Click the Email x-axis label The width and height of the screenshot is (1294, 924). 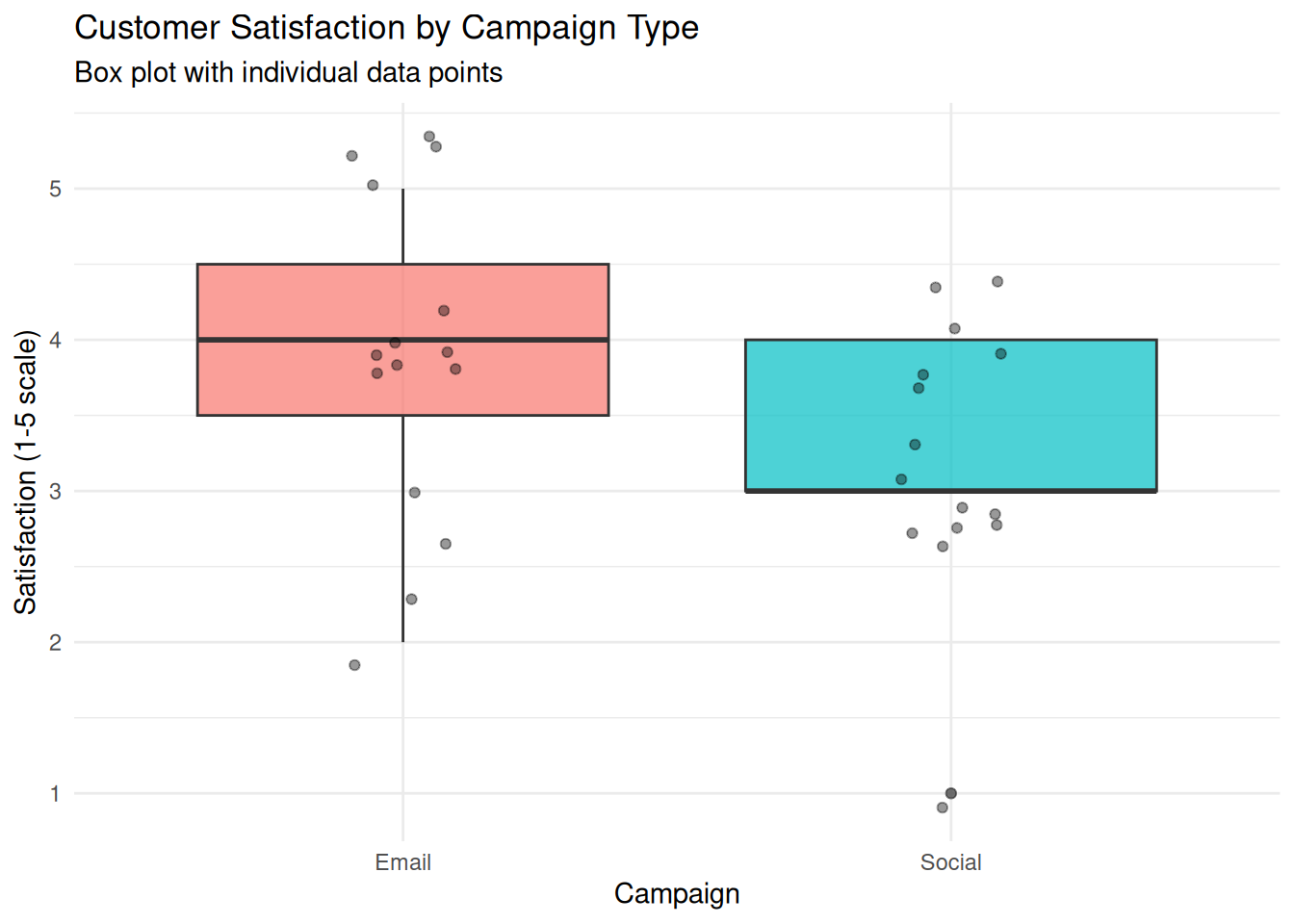tap(402, 862)
